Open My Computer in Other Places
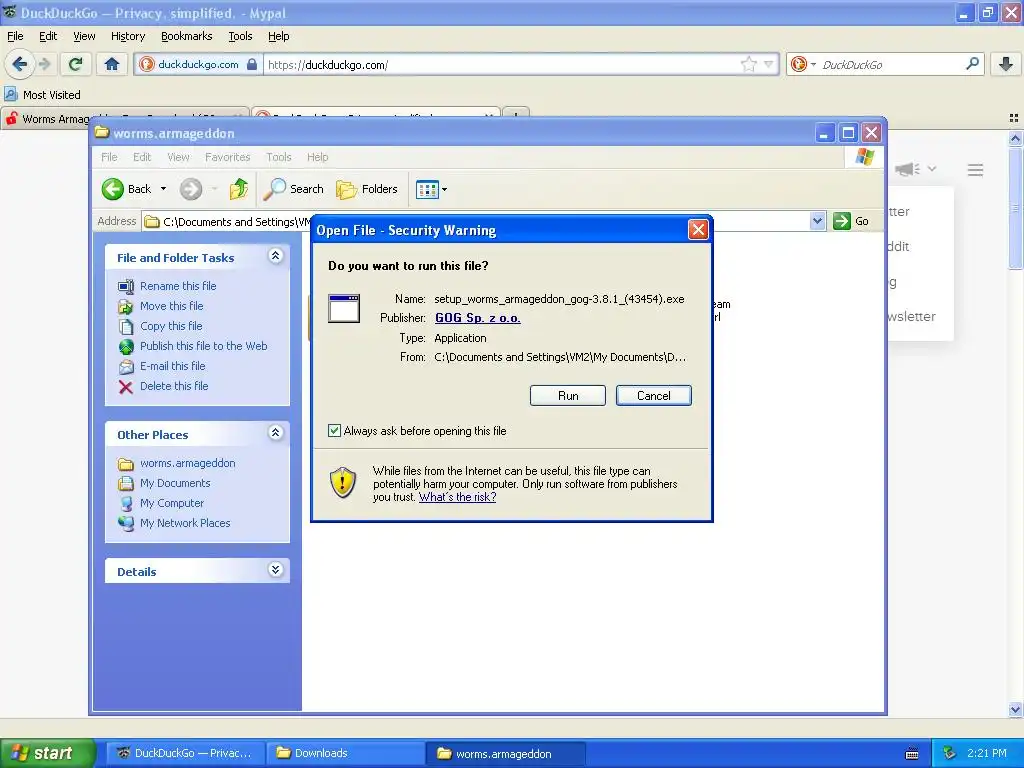The image size is (1024, 768). tap(172, 504)
